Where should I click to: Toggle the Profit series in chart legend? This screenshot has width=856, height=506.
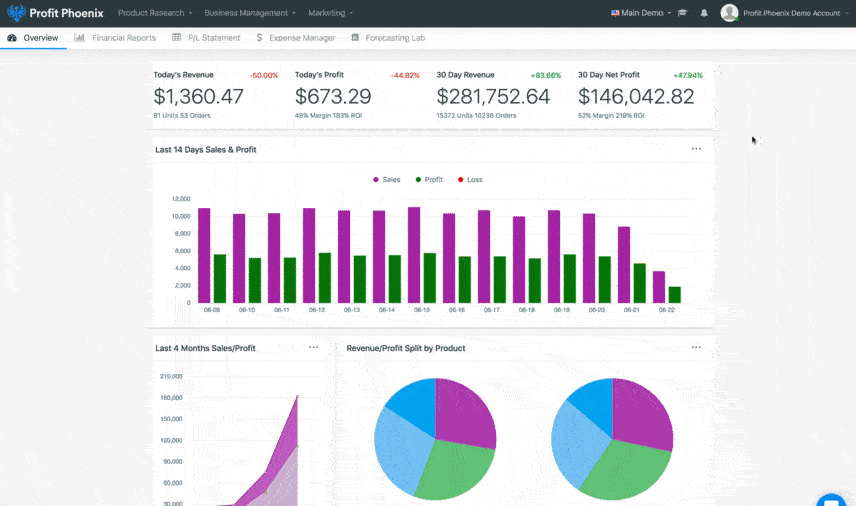tap(428, 180)
